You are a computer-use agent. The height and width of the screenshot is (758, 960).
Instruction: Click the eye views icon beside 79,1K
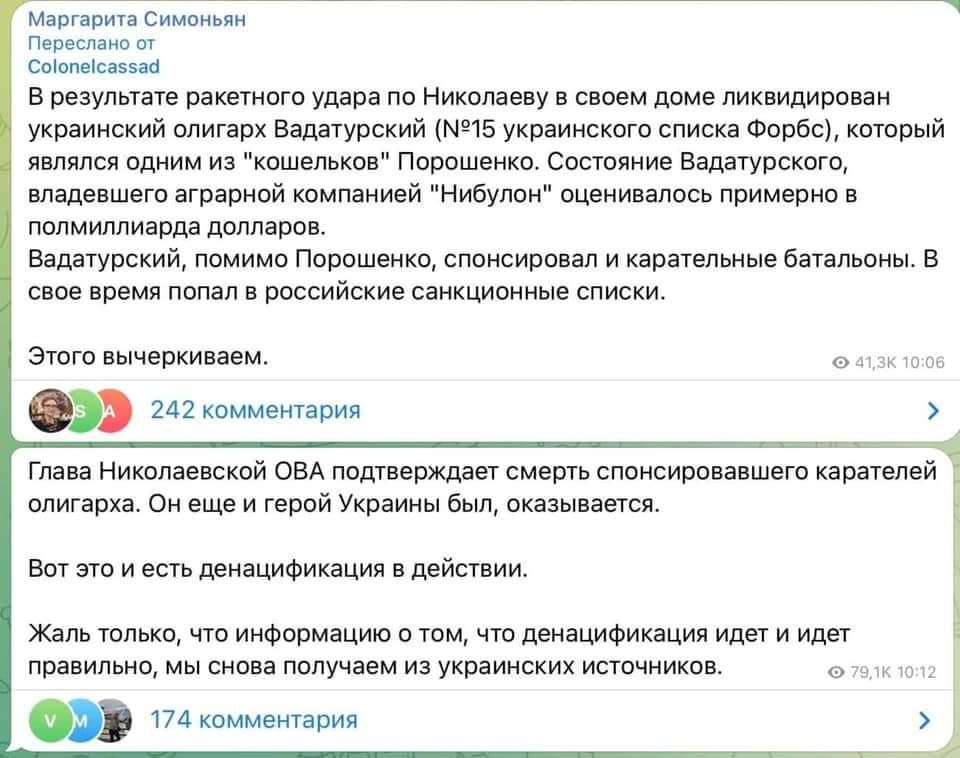pyautogui.click(x=835, y=673)
